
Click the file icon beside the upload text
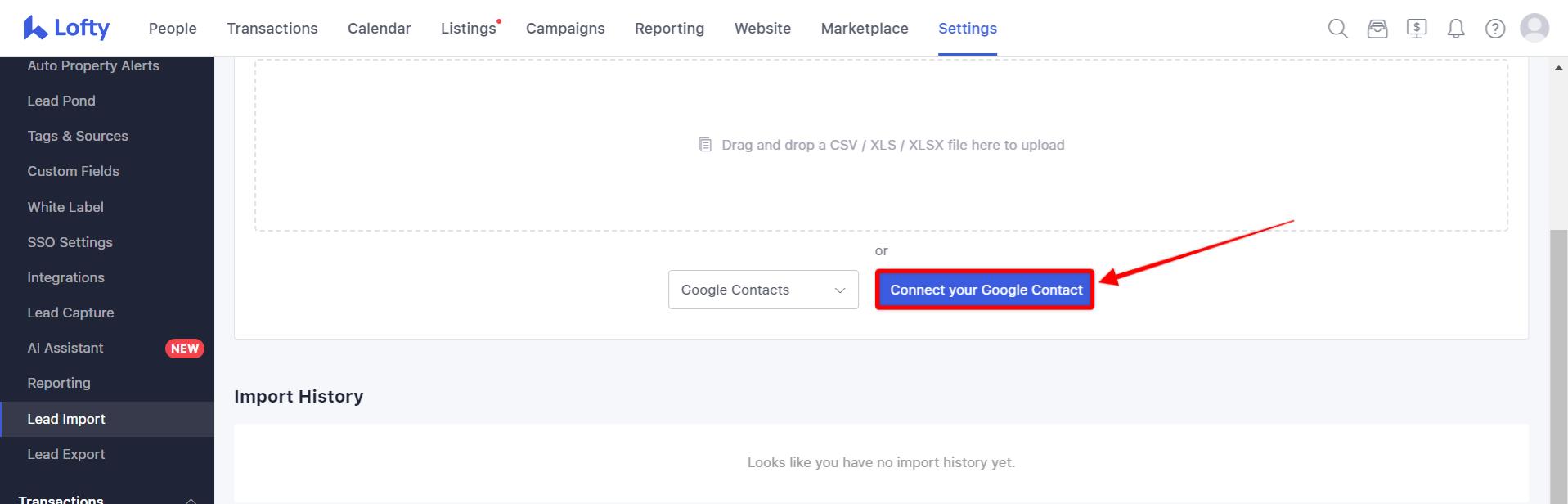tap(705, 145)
